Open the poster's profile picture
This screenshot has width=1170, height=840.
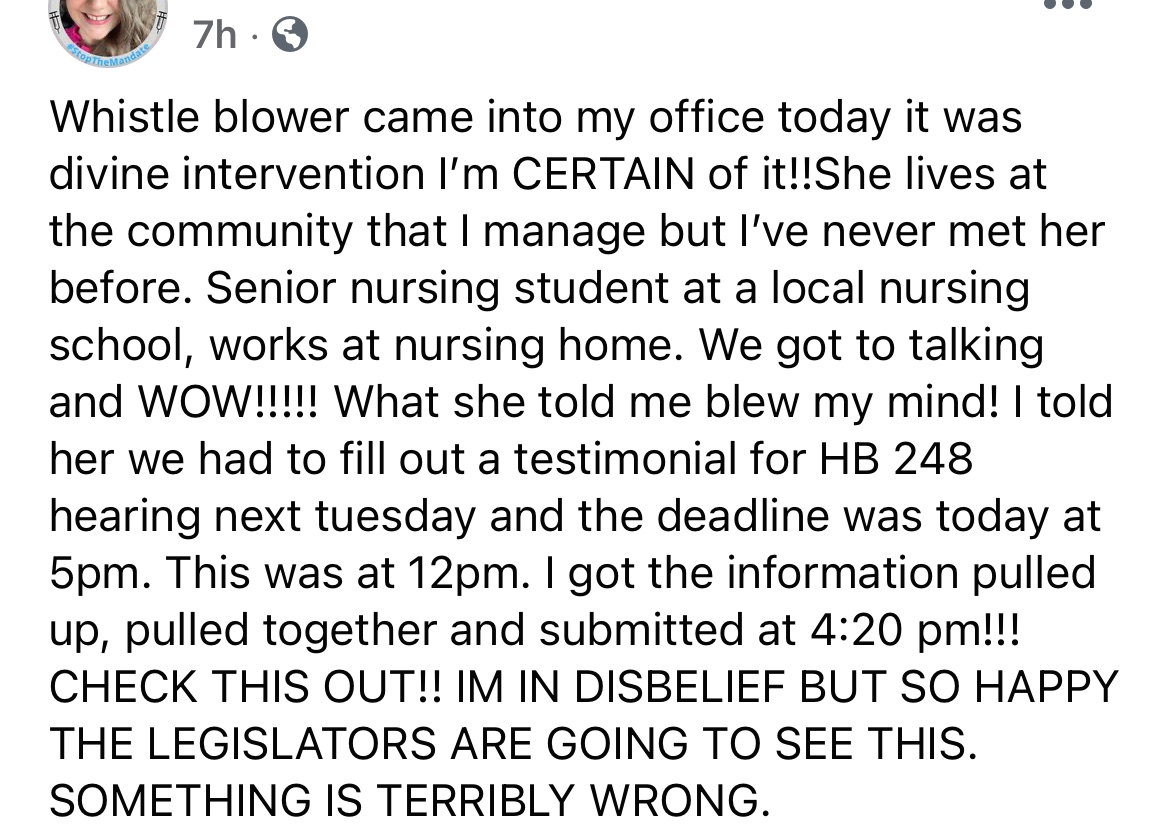tap(107, 30)
